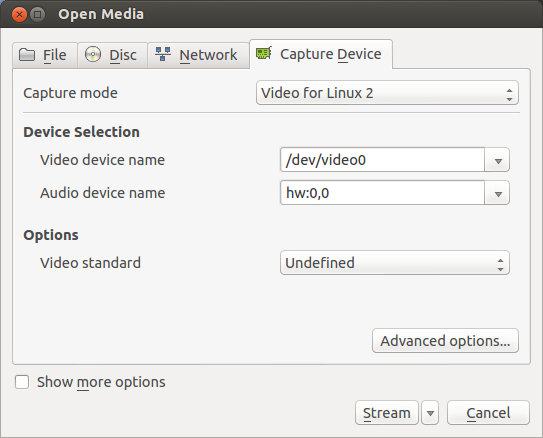Switch to the File tab
The width and height of the screenshot is (543, 438).
[45, 55]
